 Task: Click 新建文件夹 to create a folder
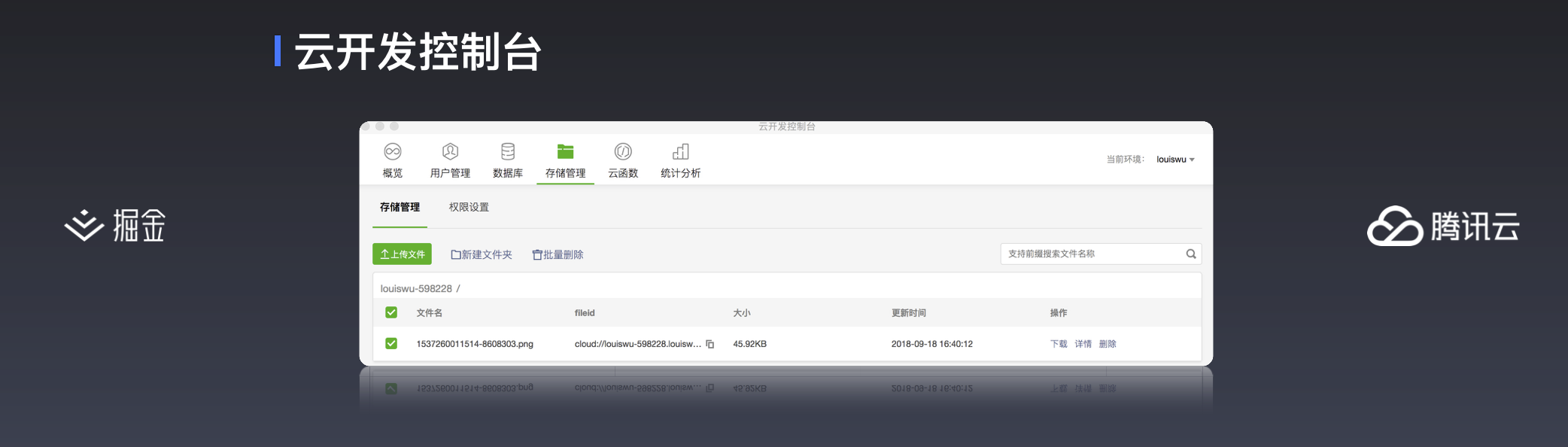tap(482, 255)
